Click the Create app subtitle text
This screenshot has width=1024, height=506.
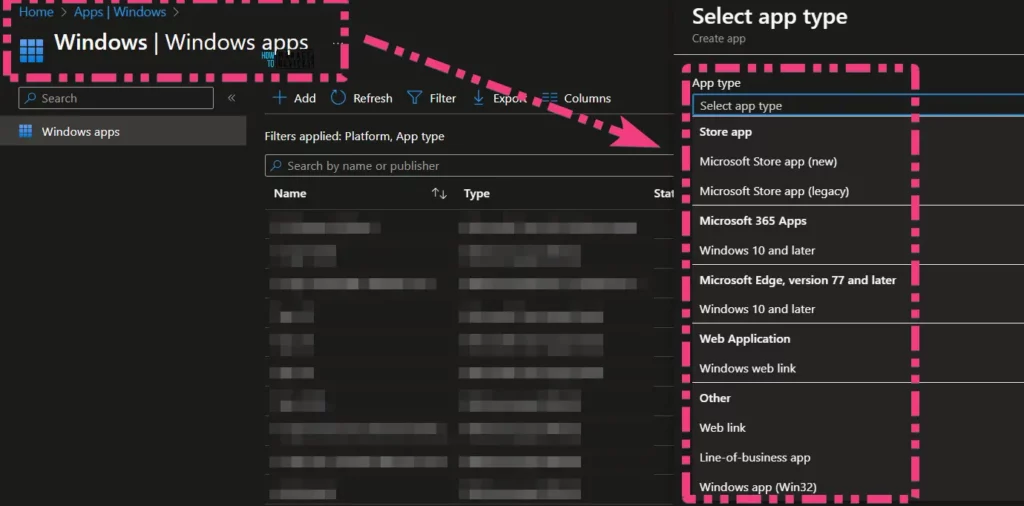tap(718, 39)
